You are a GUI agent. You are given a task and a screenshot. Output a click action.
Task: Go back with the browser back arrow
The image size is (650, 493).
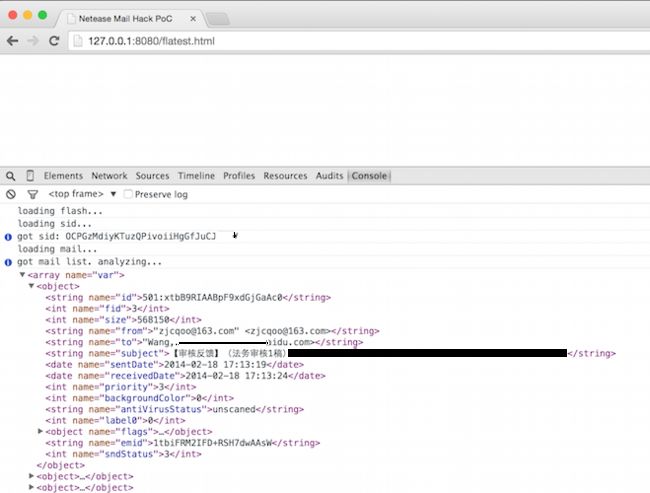click(x=12, y=41)
